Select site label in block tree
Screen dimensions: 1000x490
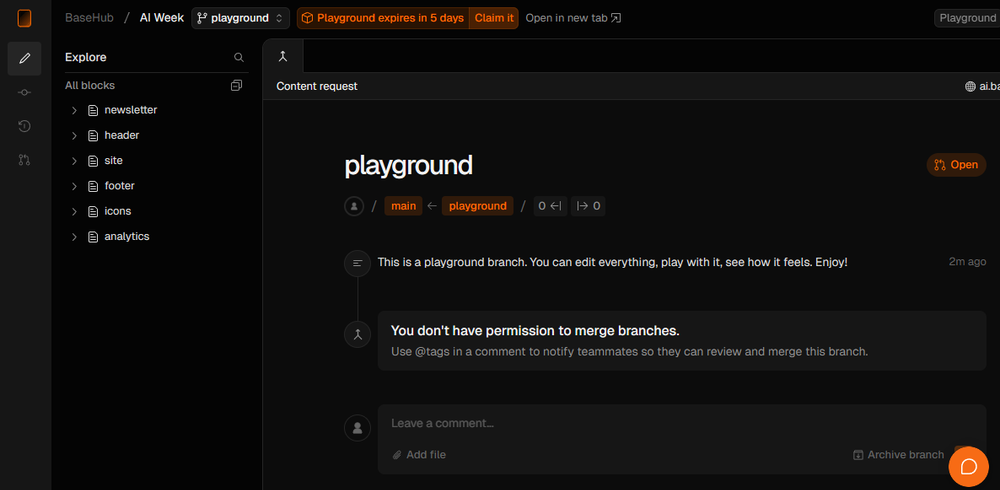point(114,161)
